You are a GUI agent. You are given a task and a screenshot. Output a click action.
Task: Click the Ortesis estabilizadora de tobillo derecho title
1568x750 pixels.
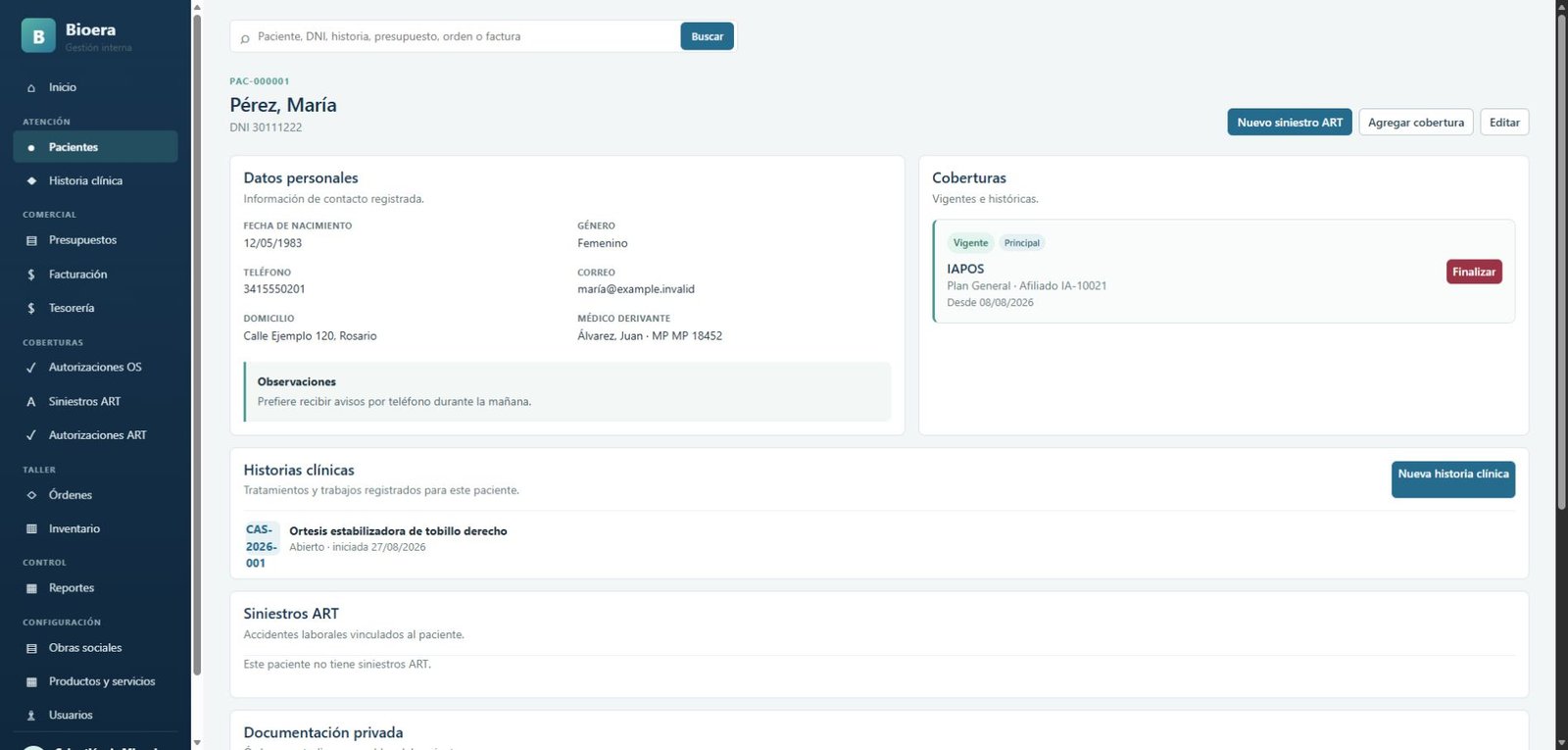click(x=398, y=531)
